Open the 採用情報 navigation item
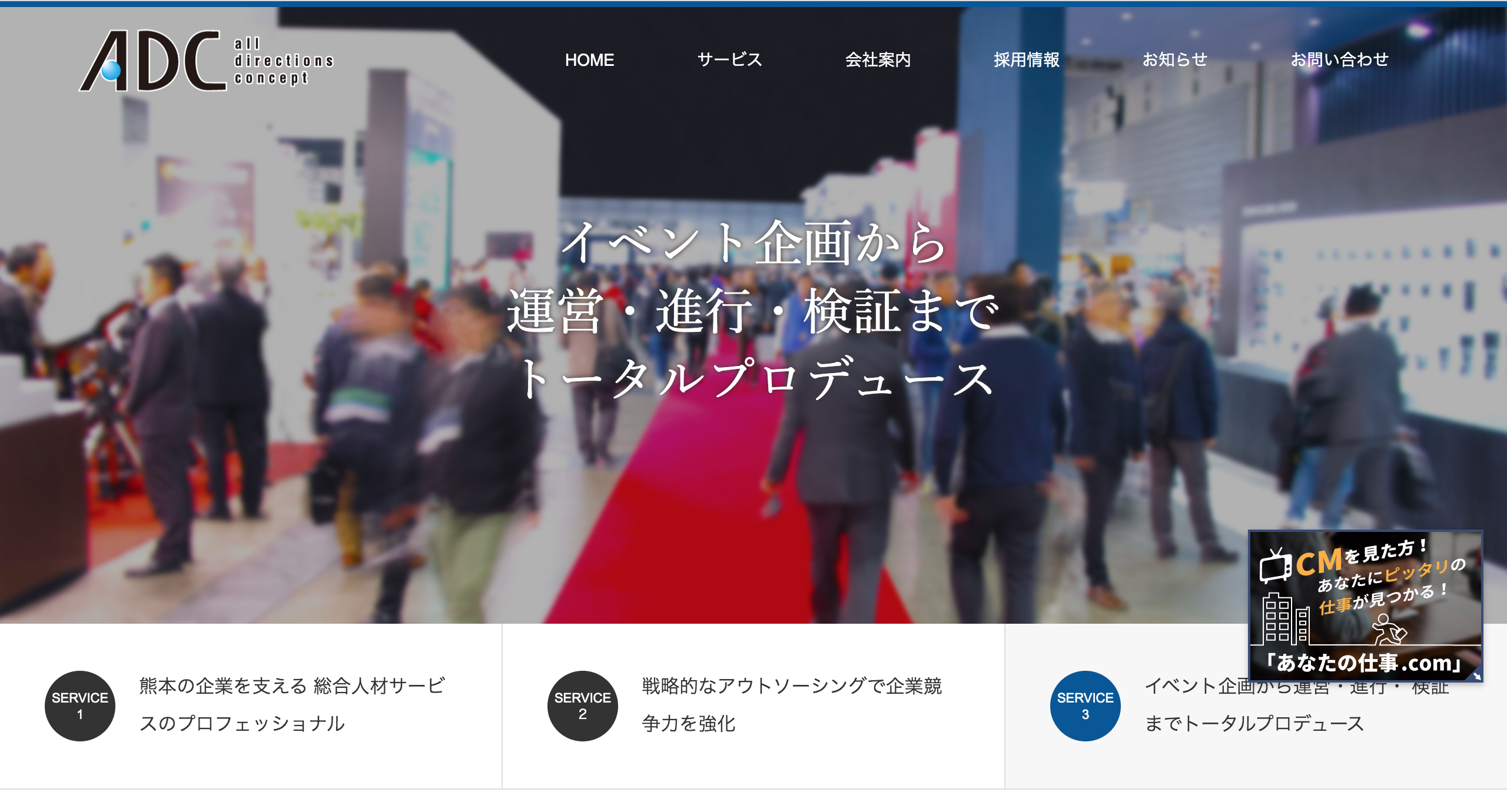 (x=1026, y=60)
